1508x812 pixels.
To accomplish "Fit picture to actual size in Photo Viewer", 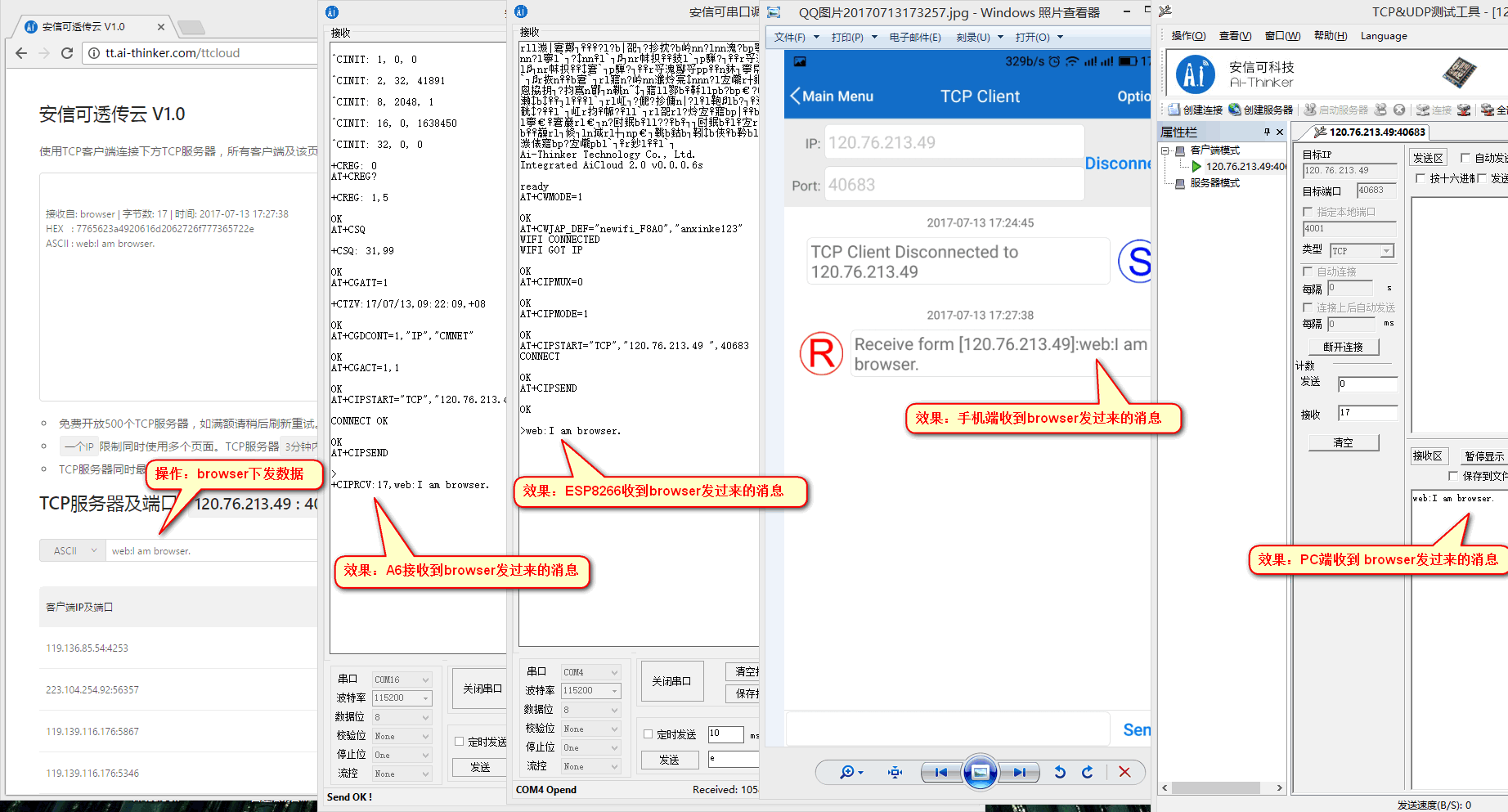I will click(x=895, y=772).
